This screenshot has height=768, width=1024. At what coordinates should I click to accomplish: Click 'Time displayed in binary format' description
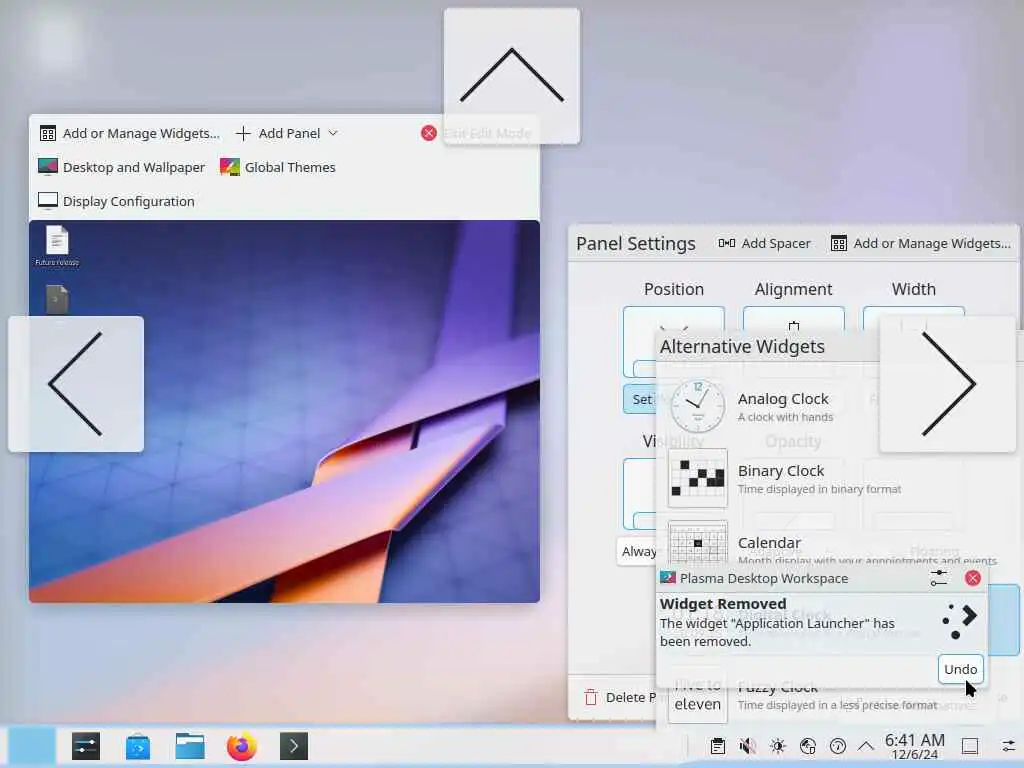pyautogui.click(x=820, y=489)
